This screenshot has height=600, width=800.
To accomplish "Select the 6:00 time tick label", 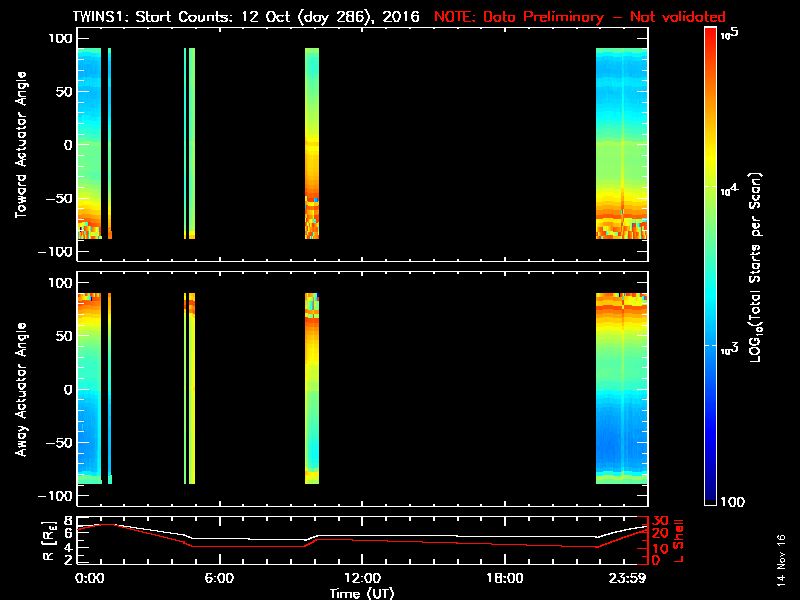I will [x=219, y=578].
